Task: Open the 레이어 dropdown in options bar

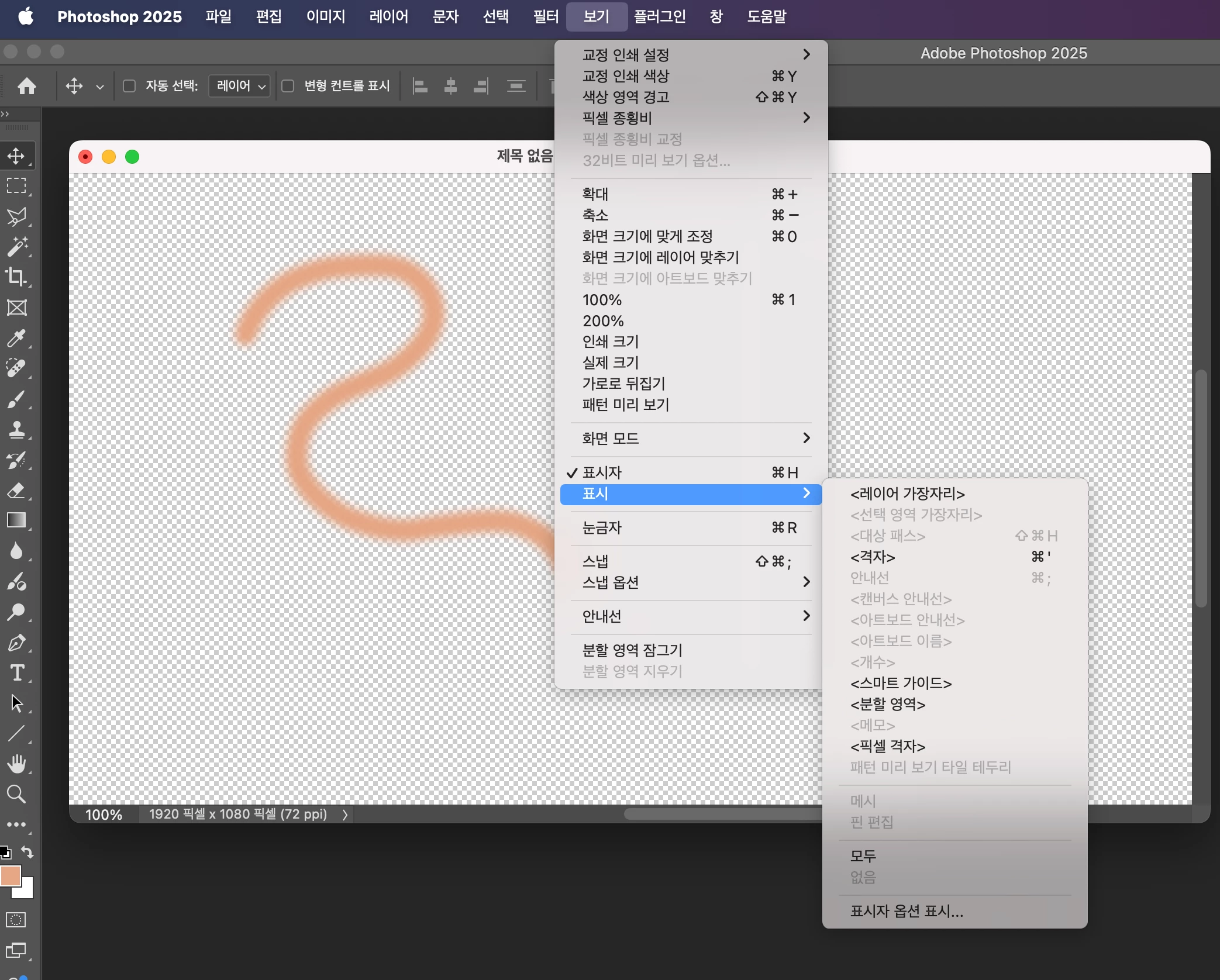Action: click(240, 87)
